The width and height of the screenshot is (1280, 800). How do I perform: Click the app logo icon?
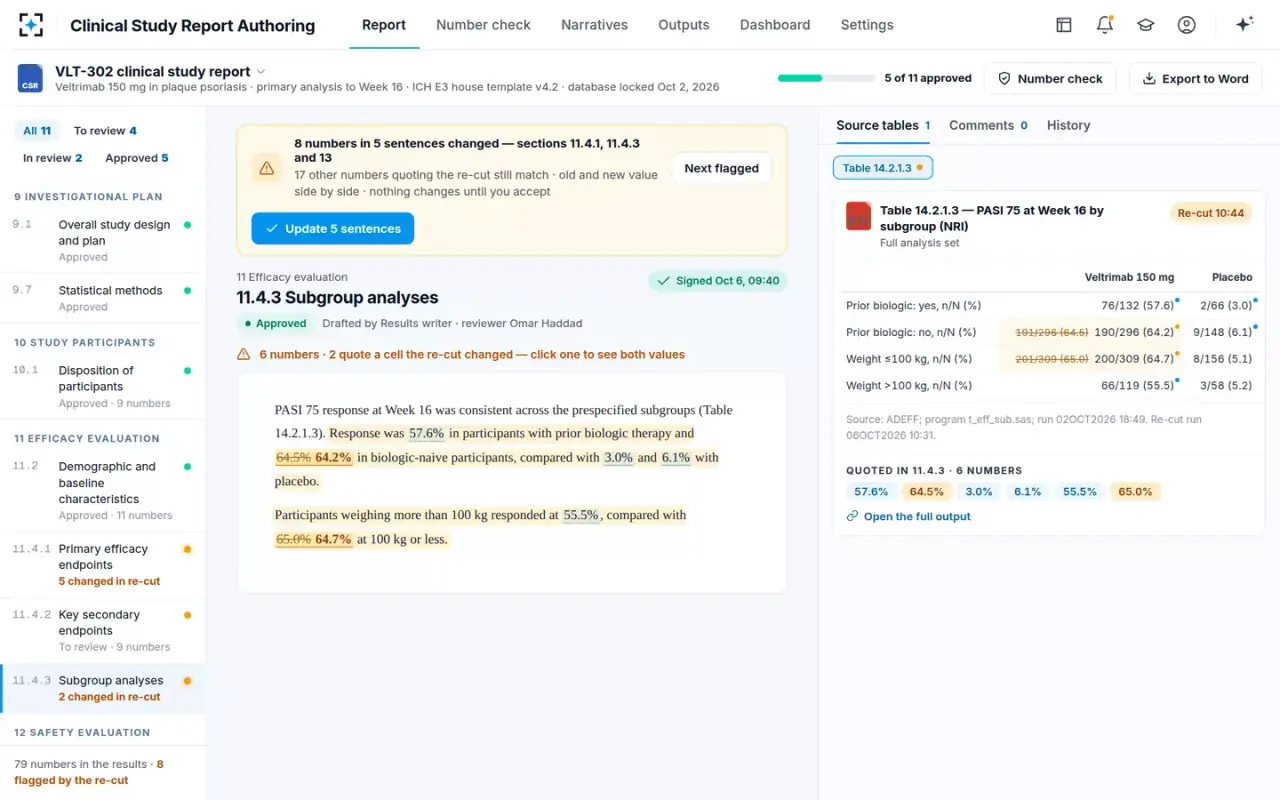click(31, 25)
